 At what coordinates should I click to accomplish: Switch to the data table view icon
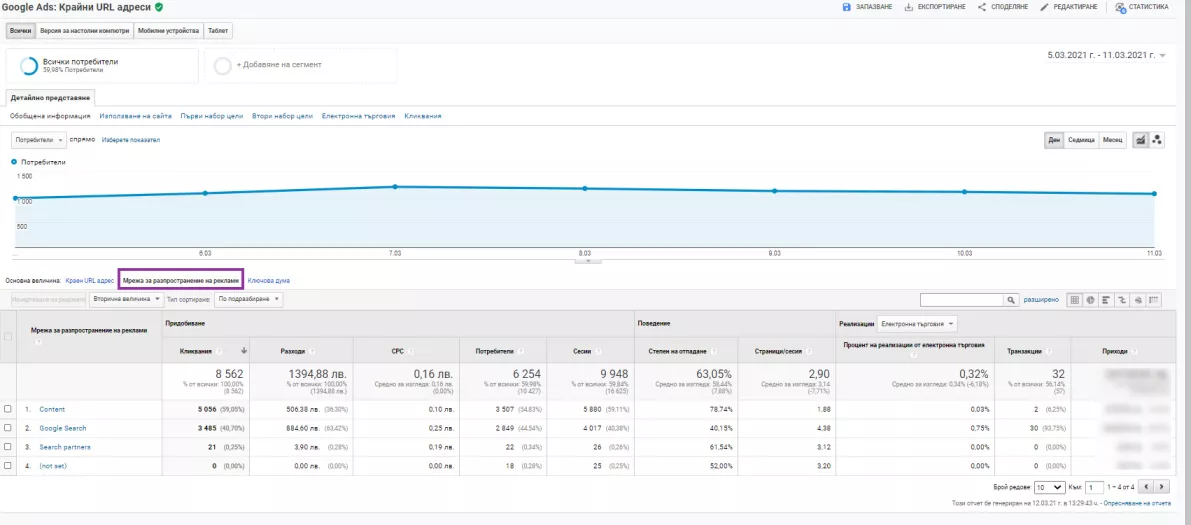[x=1075, y=300]
